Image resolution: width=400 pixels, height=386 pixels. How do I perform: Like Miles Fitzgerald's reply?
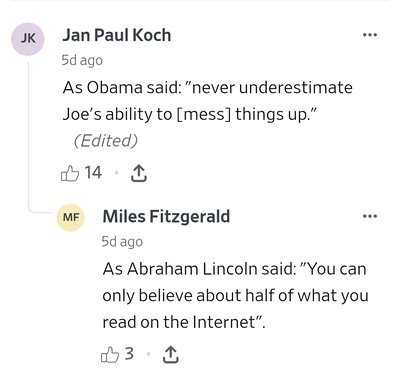pyautogui.click(x=110, y=354)
